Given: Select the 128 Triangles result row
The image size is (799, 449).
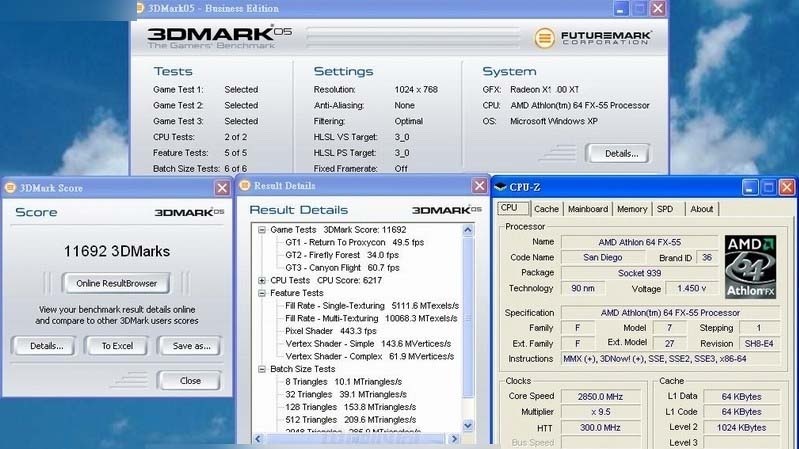Looking at the screenshot, I should click(351, 407).
